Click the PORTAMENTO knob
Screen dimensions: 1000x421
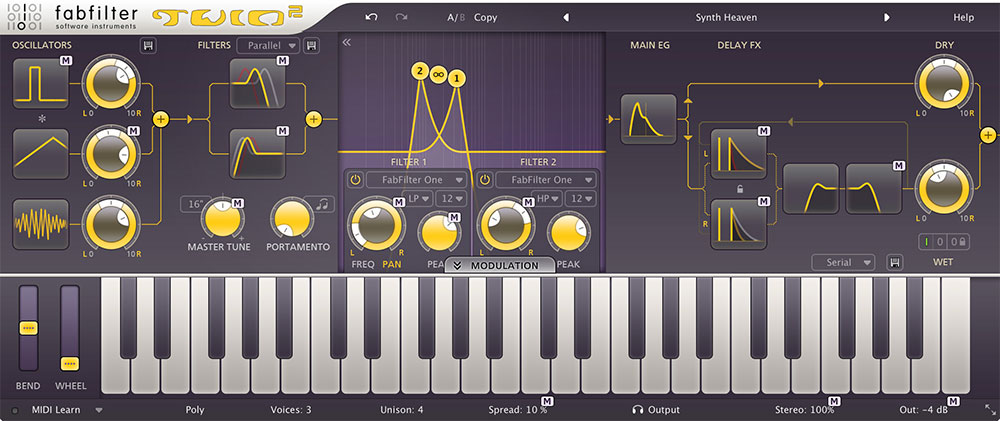(x=292, y=218)
